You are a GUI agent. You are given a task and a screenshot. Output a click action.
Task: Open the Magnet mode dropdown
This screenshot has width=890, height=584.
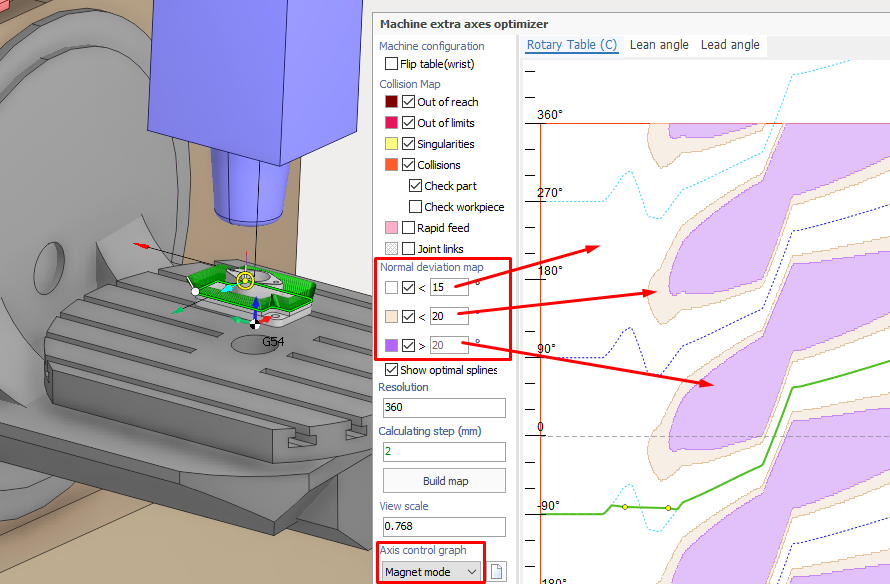pyautogui.click(x=431, y=572)
